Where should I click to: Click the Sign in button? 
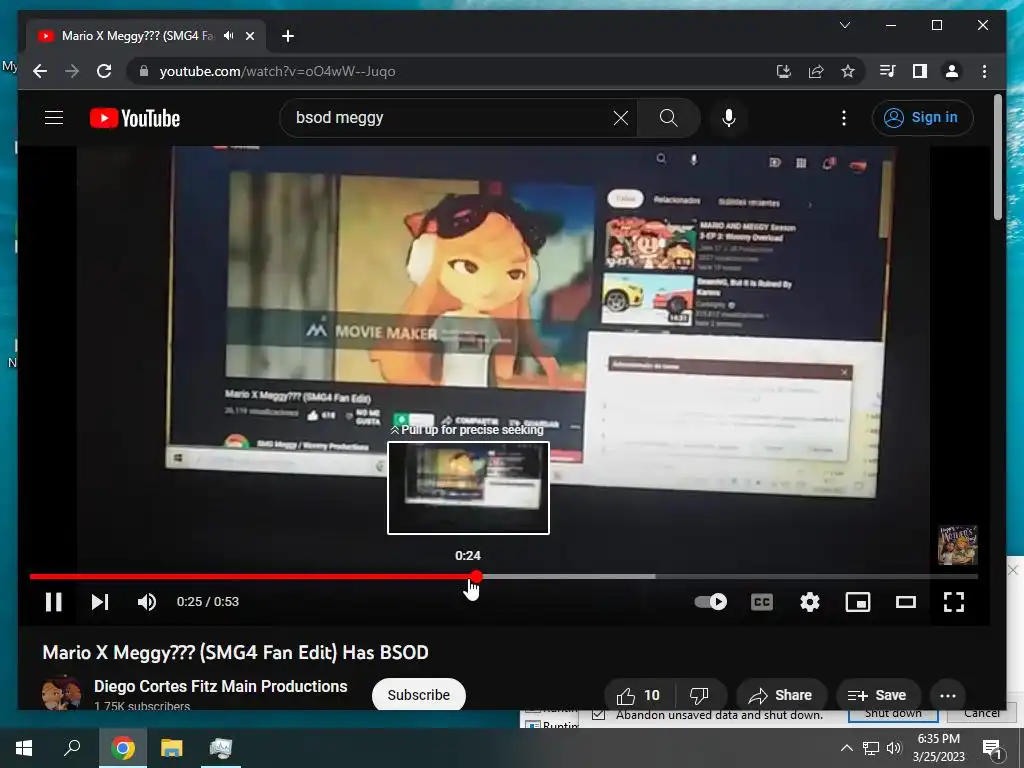[922, 118]
